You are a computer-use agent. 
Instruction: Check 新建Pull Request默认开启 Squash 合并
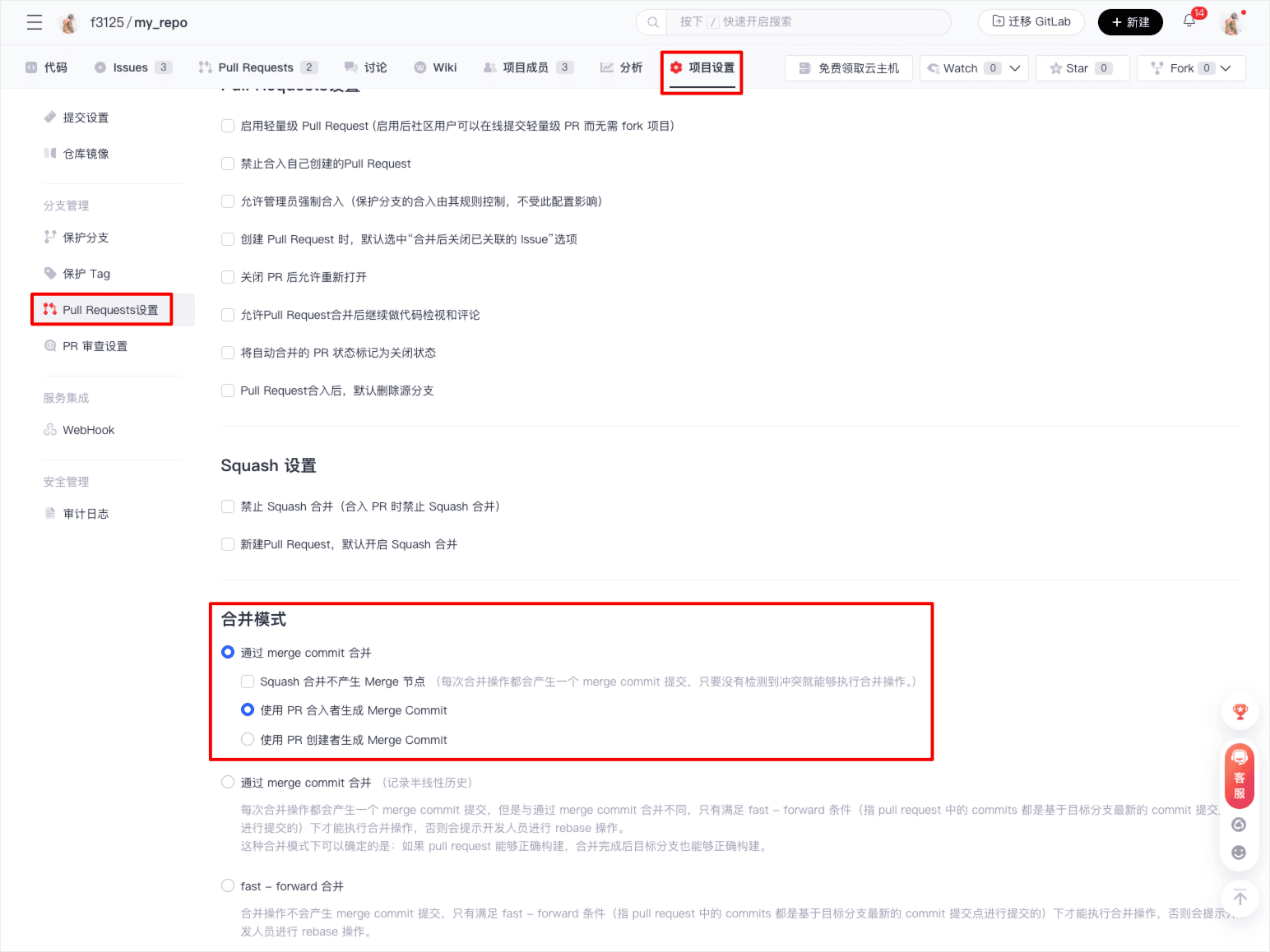point(228,544)
